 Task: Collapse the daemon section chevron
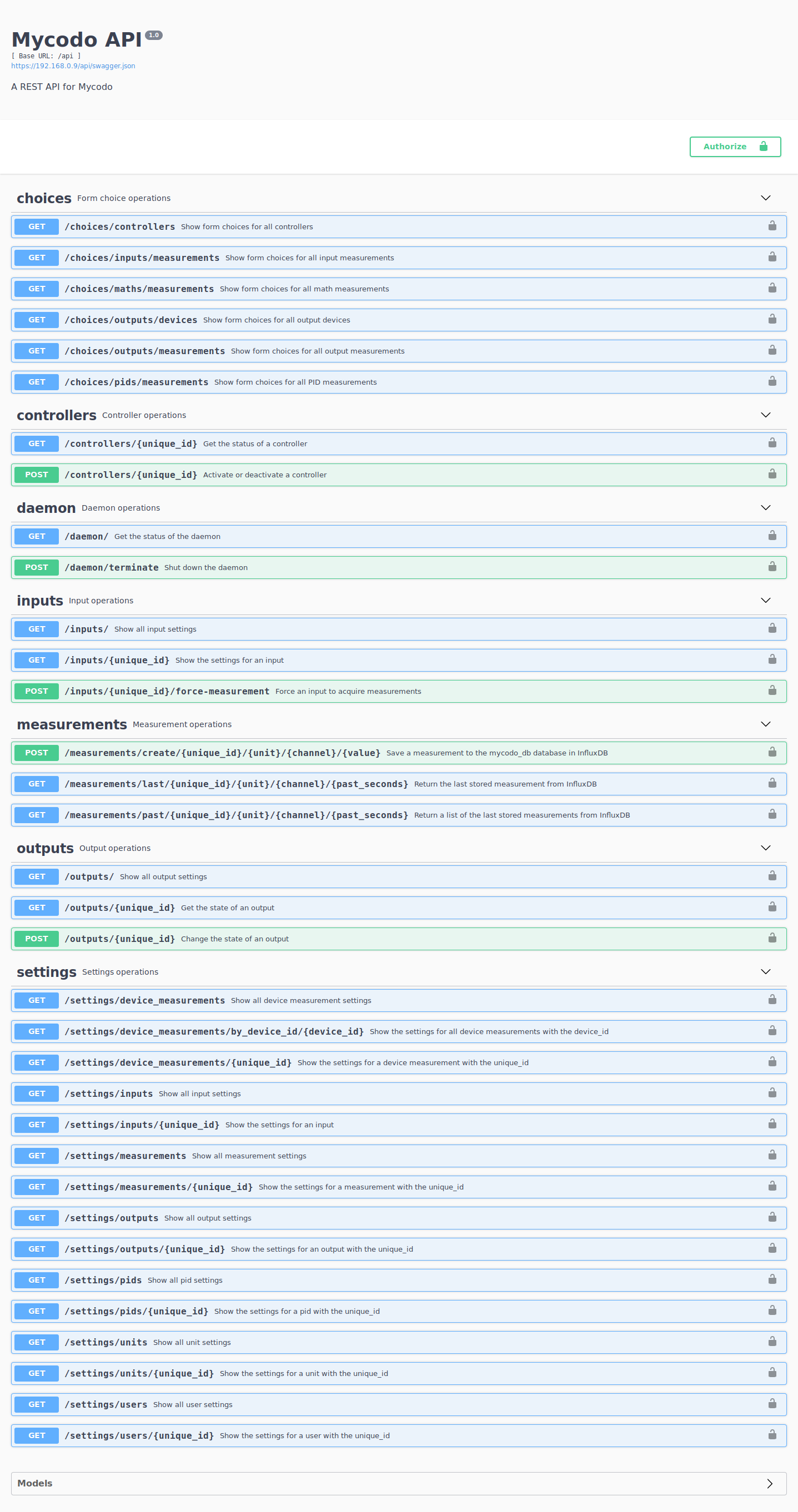[x=765, y=508]
